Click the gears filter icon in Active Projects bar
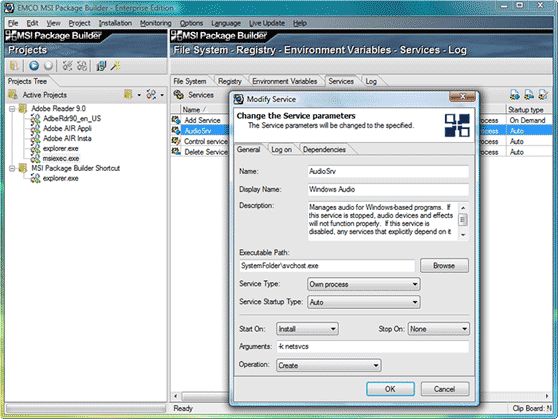The height and width of the screenshot is (419, 558). pos(151,95)
